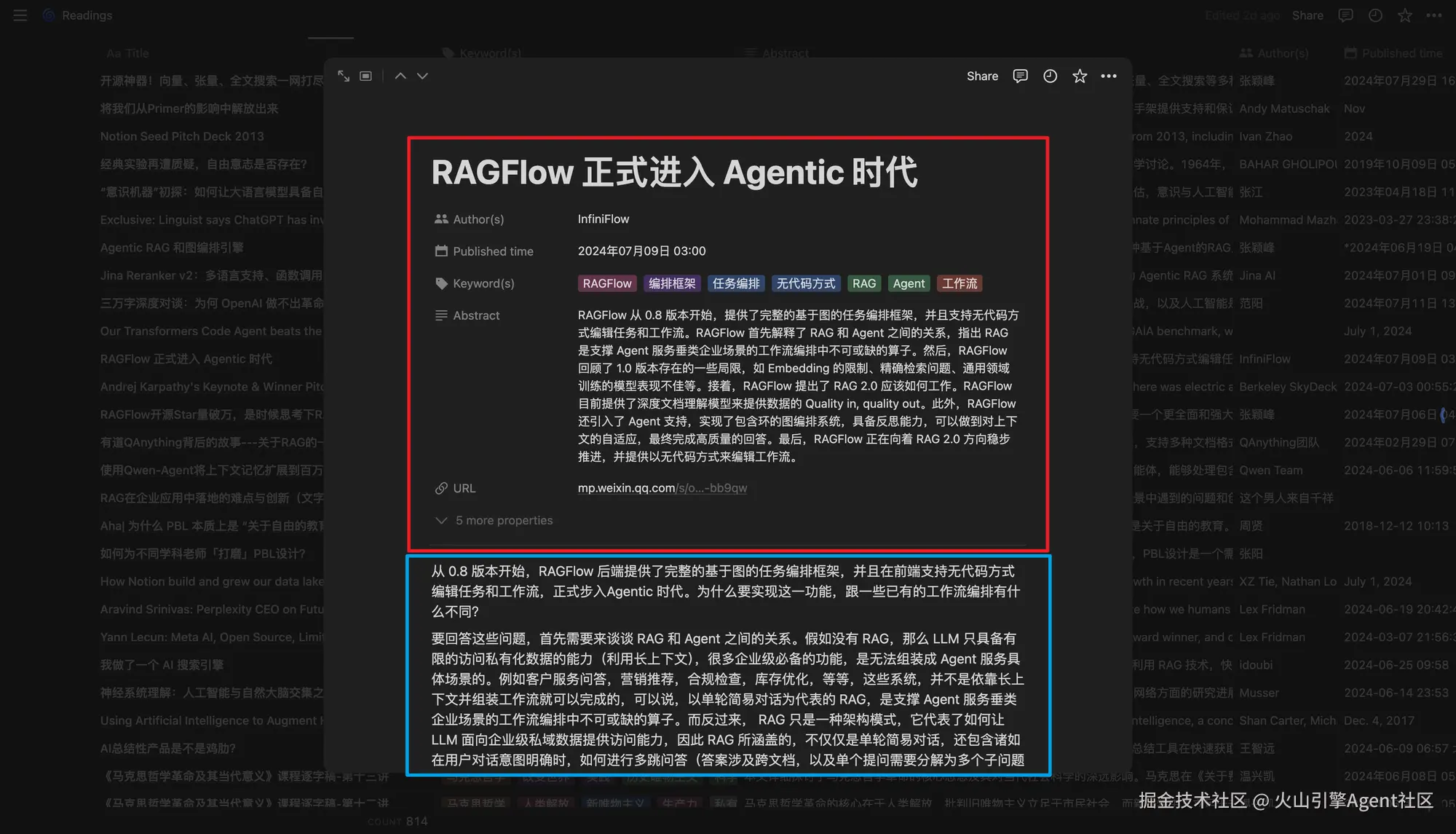Open page in full view icon
The width and height of the screenshot is (1456, 834).
point(344,76)
